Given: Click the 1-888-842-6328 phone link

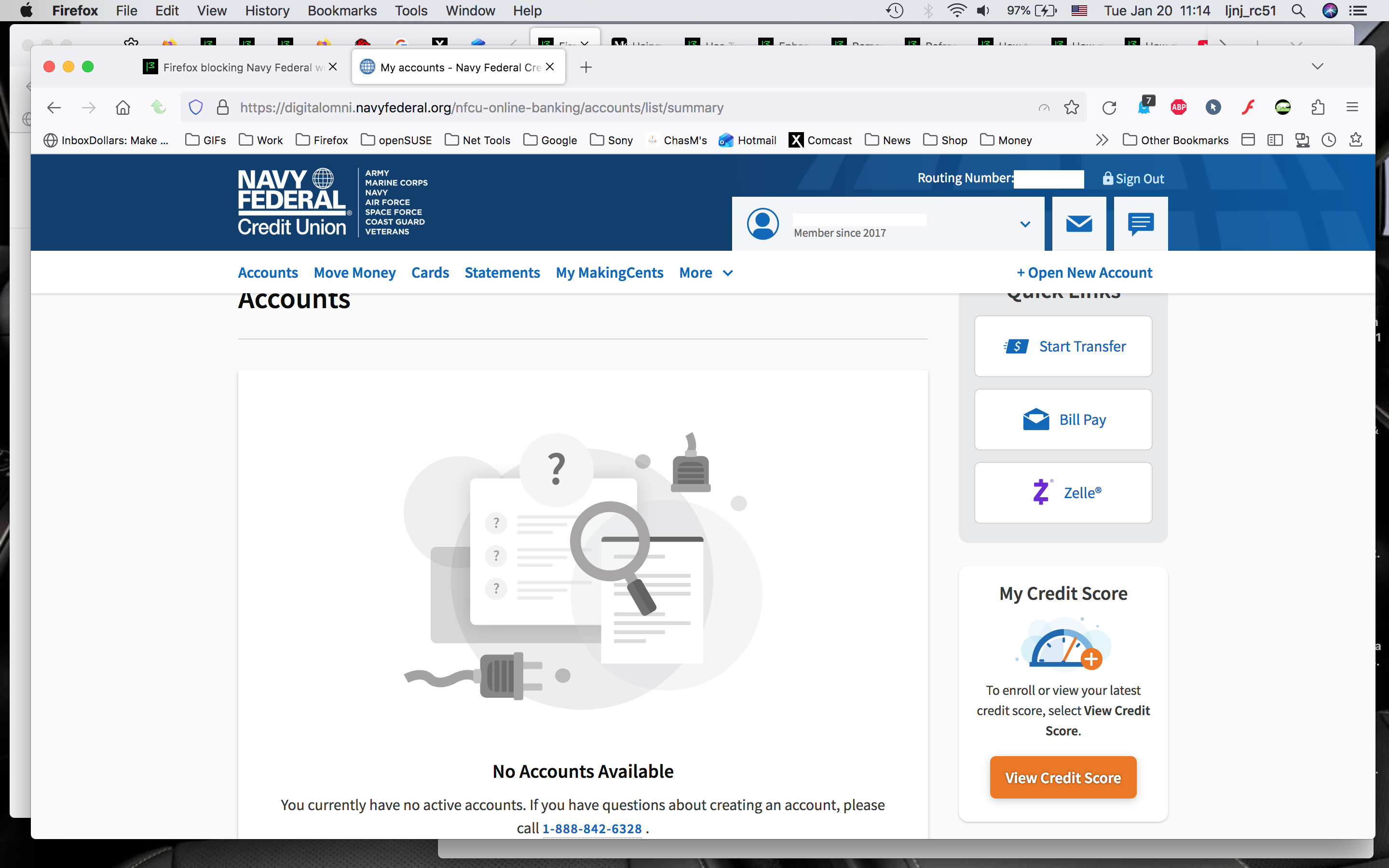Looking at the screenshot, I should click(592, 828).
